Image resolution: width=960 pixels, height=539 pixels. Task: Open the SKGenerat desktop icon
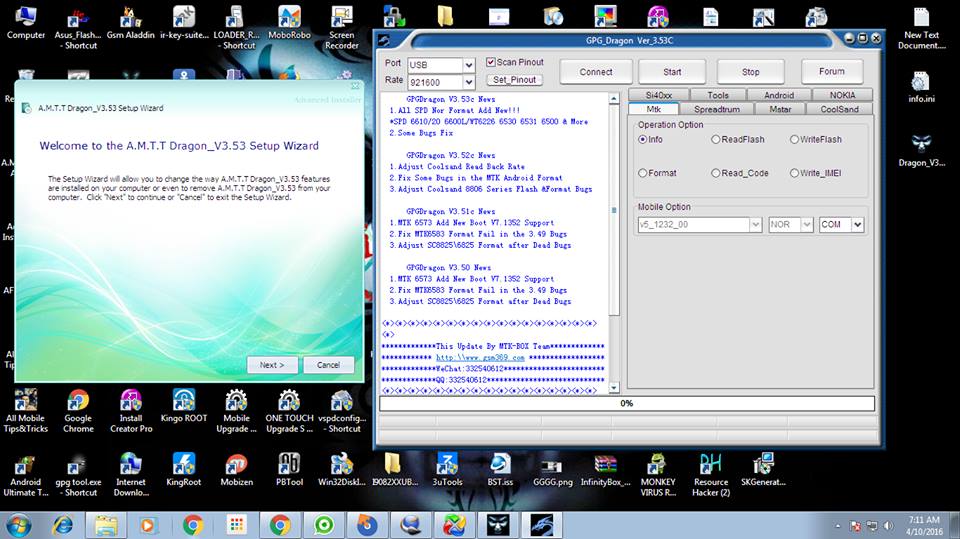[763, 469]
